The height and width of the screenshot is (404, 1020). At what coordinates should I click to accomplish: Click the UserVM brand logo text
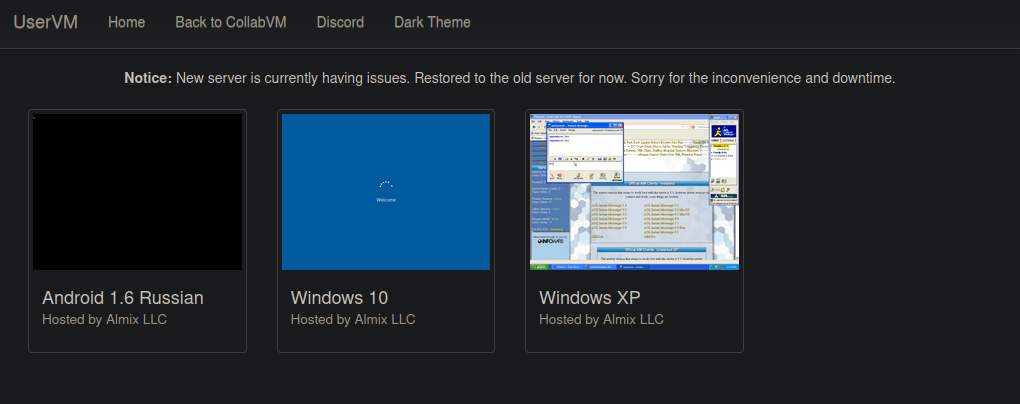[x=46, y=22]
